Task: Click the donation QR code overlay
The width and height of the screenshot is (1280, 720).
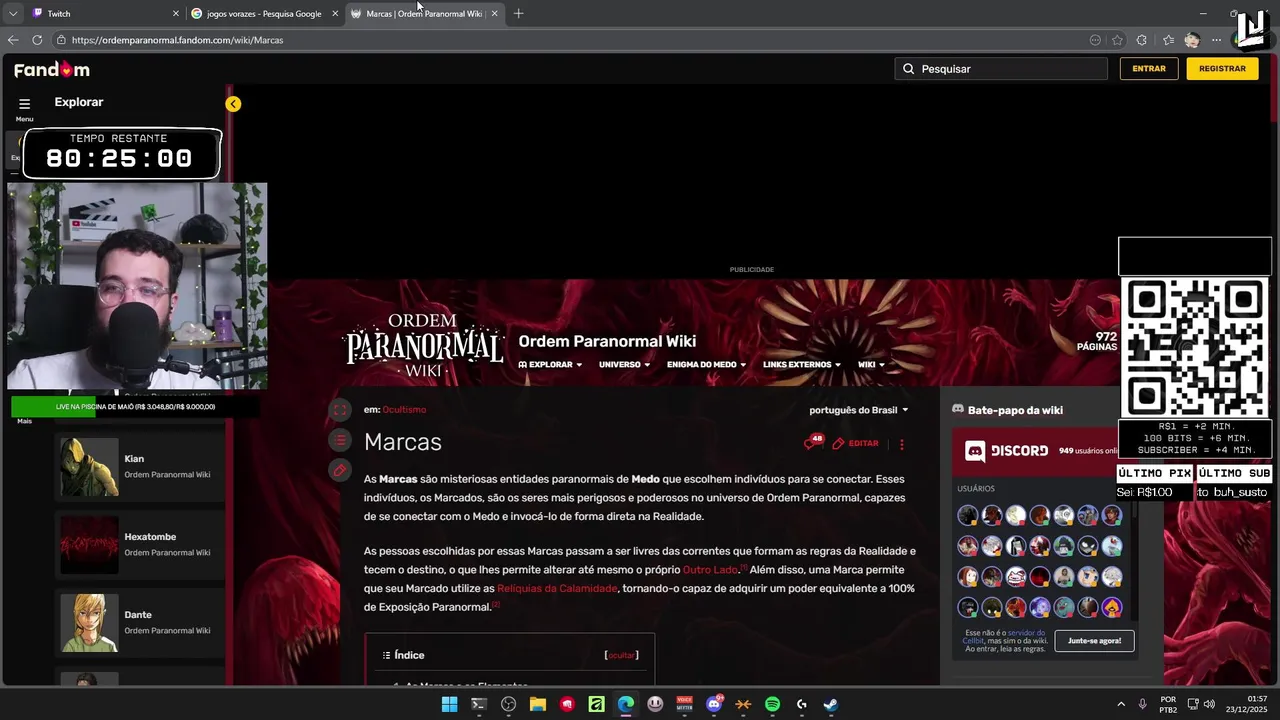Action: tap(1195, 347)
